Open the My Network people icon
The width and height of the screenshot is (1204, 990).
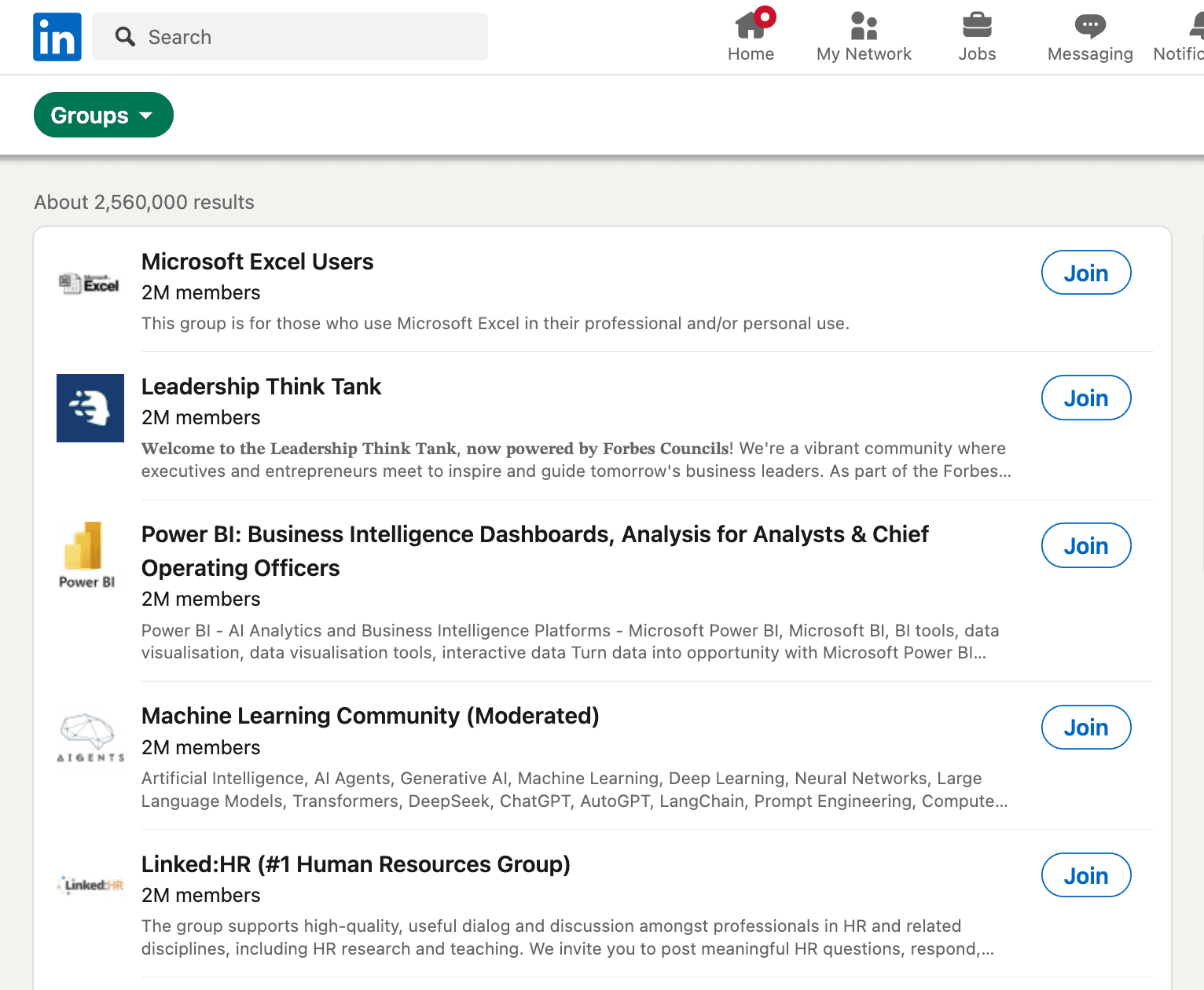pyautogui.click(x=864, y=25)
